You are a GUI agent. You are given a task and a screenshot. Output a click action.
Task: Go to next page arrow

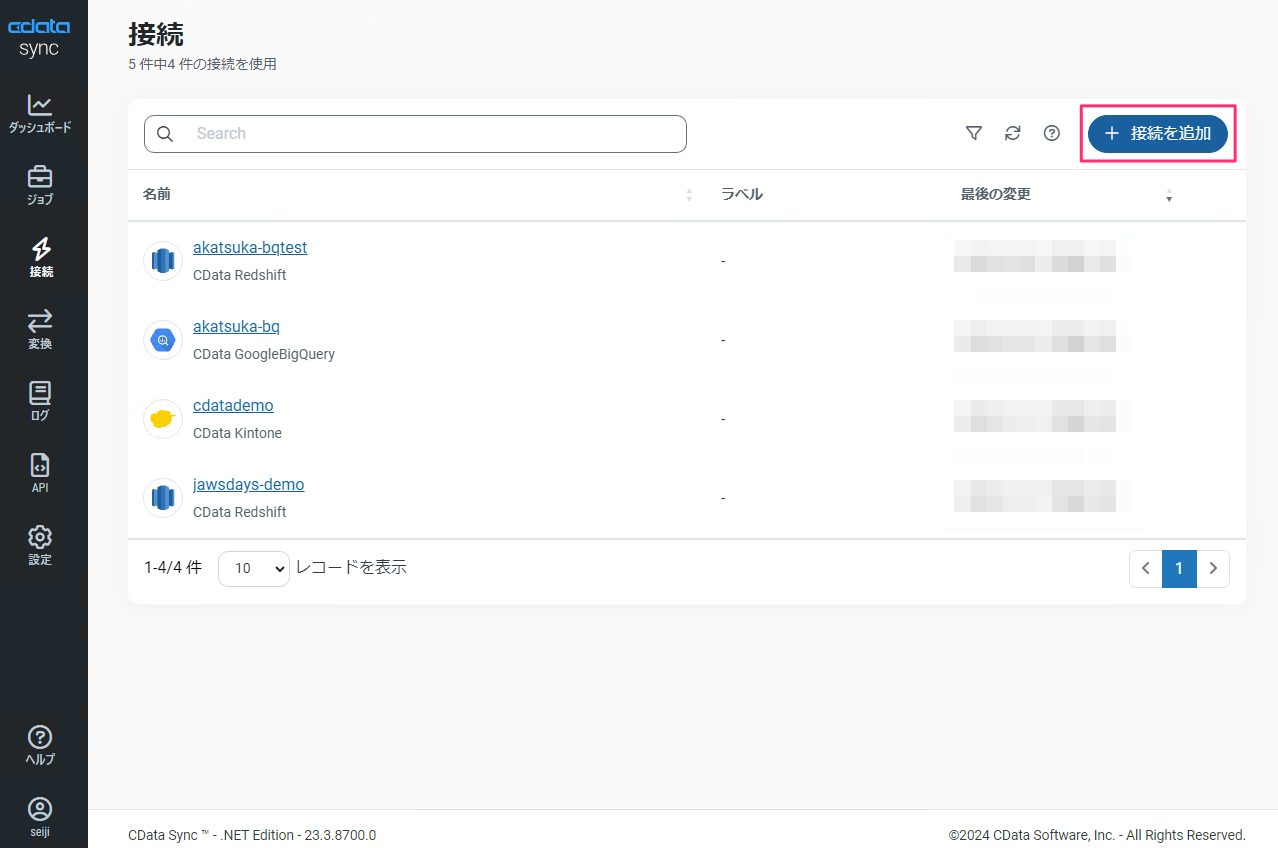click(x=1213, y=568)
